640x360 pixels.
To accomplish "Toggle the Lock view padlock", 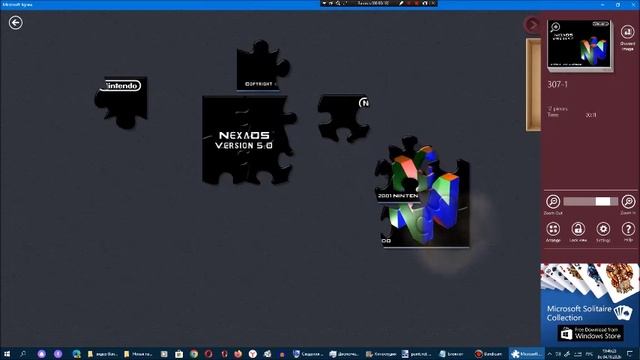I will click(x=578, y=229).
